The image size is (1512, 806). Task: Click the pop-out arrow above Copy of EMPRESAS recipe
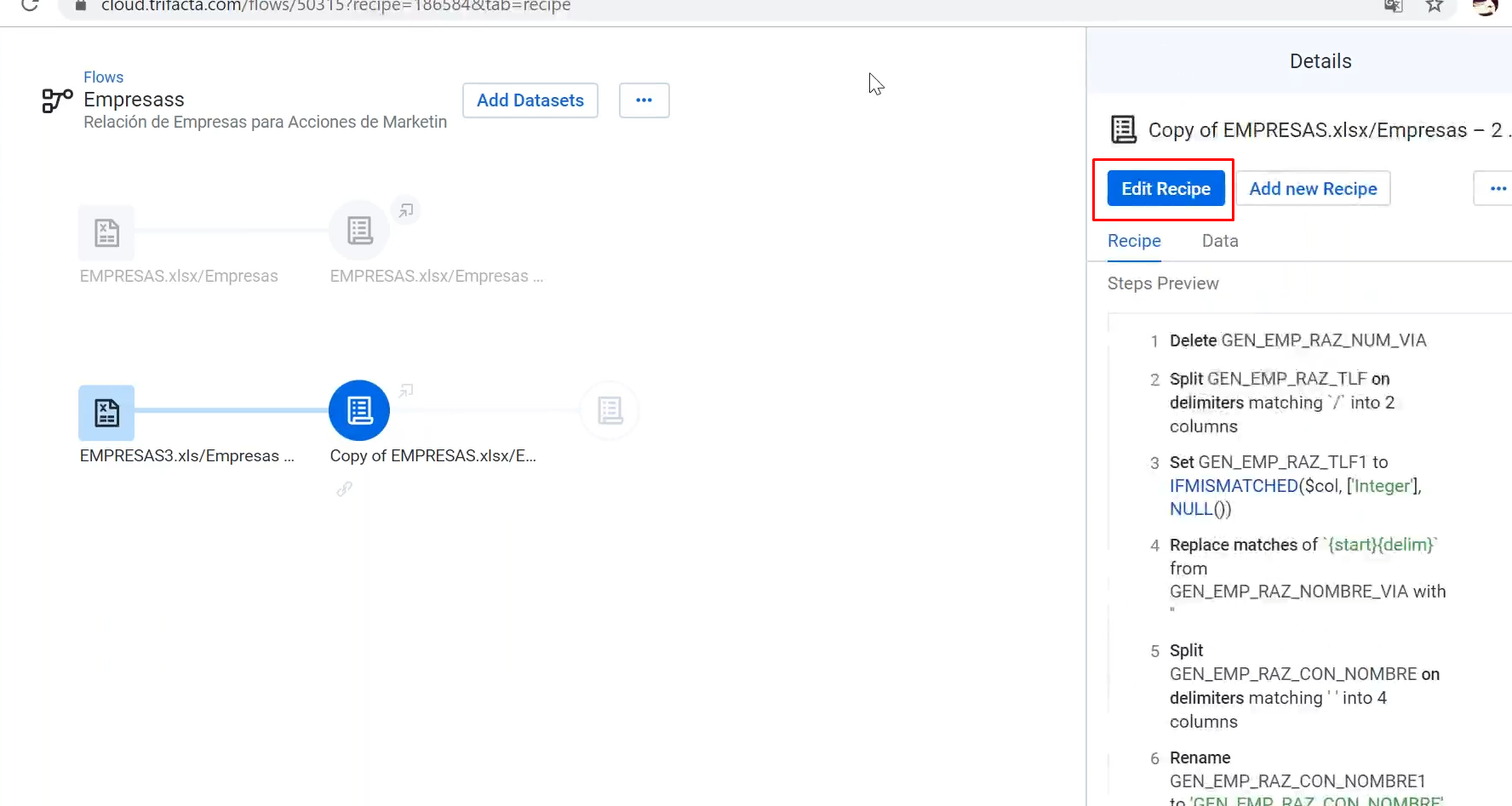pos(406,390)
